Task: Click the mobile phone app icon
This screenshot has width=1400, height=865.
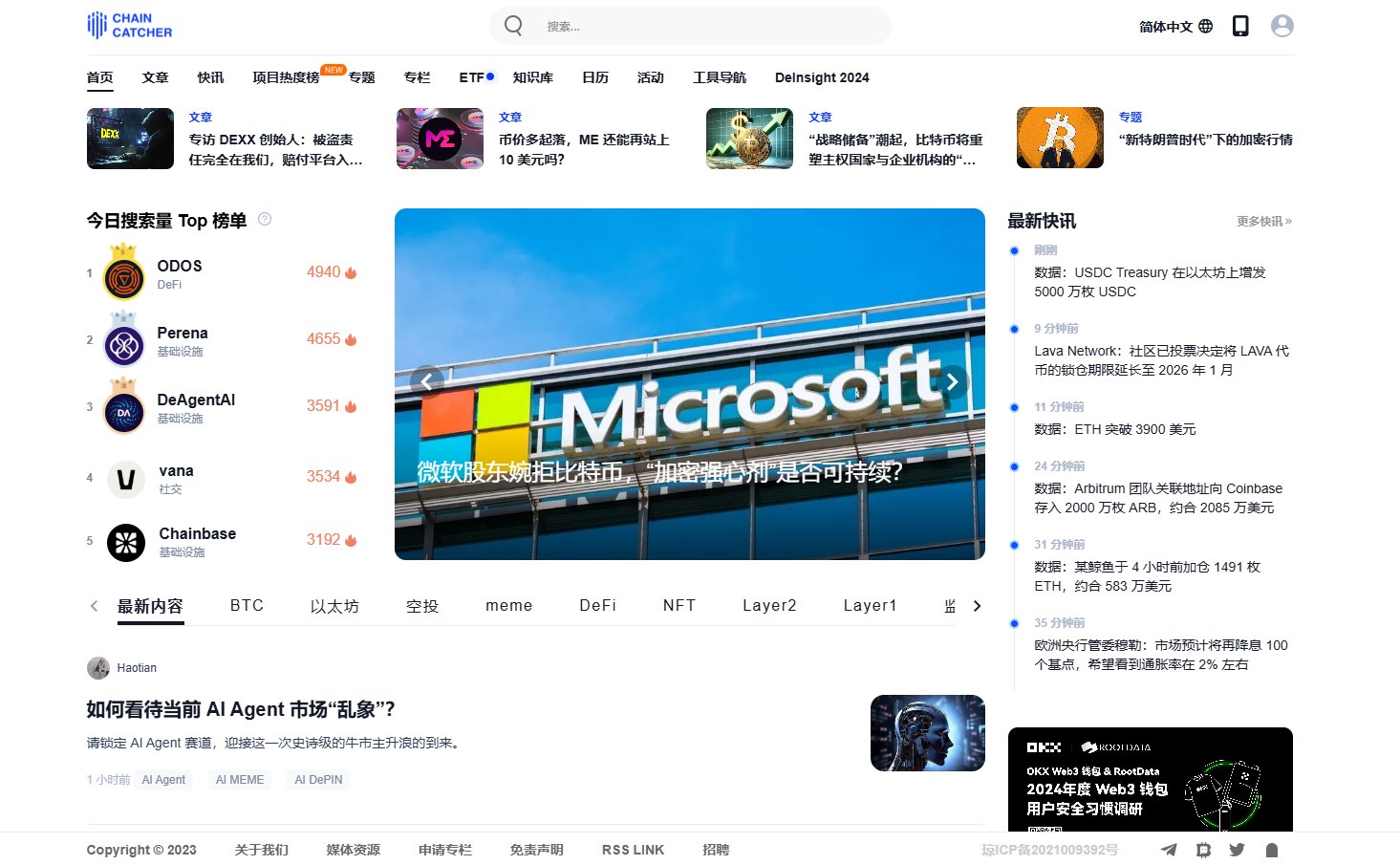Action: (x=1240, y=26)
